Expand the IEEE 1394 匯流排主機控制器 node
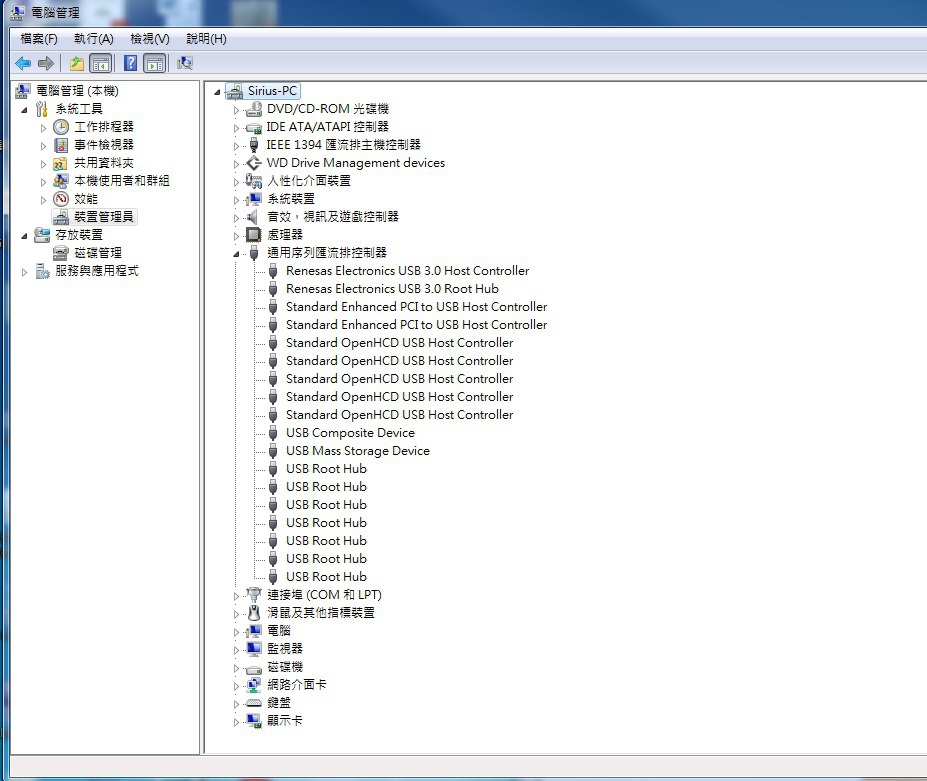The width and height of the screenshot is (927, 781). tap(236, 146)
